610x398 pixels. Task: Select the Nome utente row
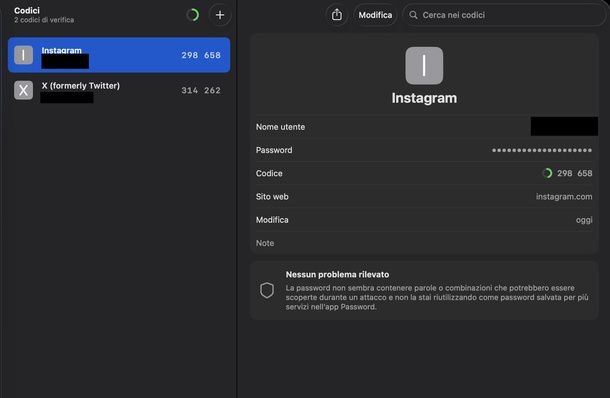[x=424, y=127]
